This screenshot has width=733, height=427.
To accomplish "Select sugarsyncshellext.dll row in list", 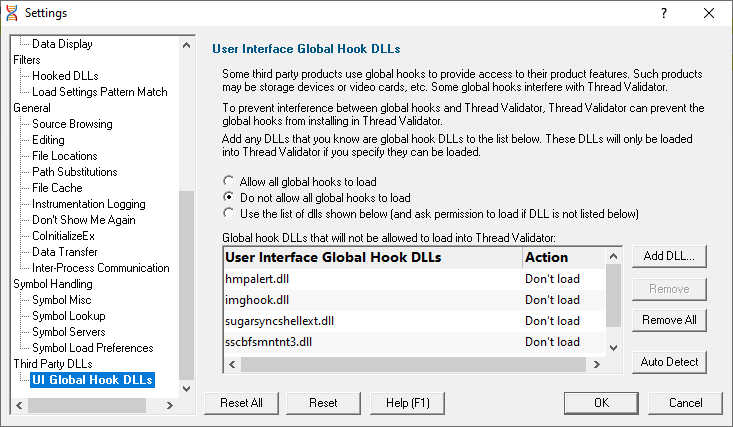I will coord(414,321).
